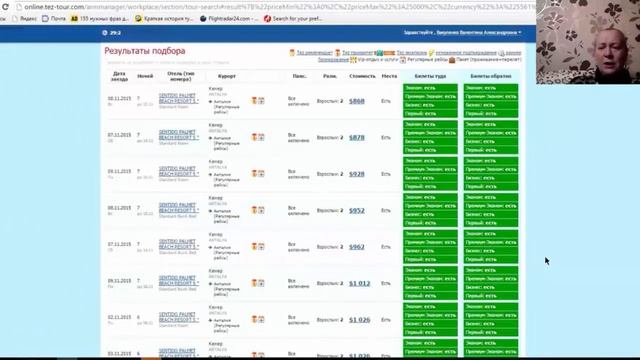640x360 pixels.
Task: Click the 'Тез гарантирует' legend icon
Action: click(338, 53)
